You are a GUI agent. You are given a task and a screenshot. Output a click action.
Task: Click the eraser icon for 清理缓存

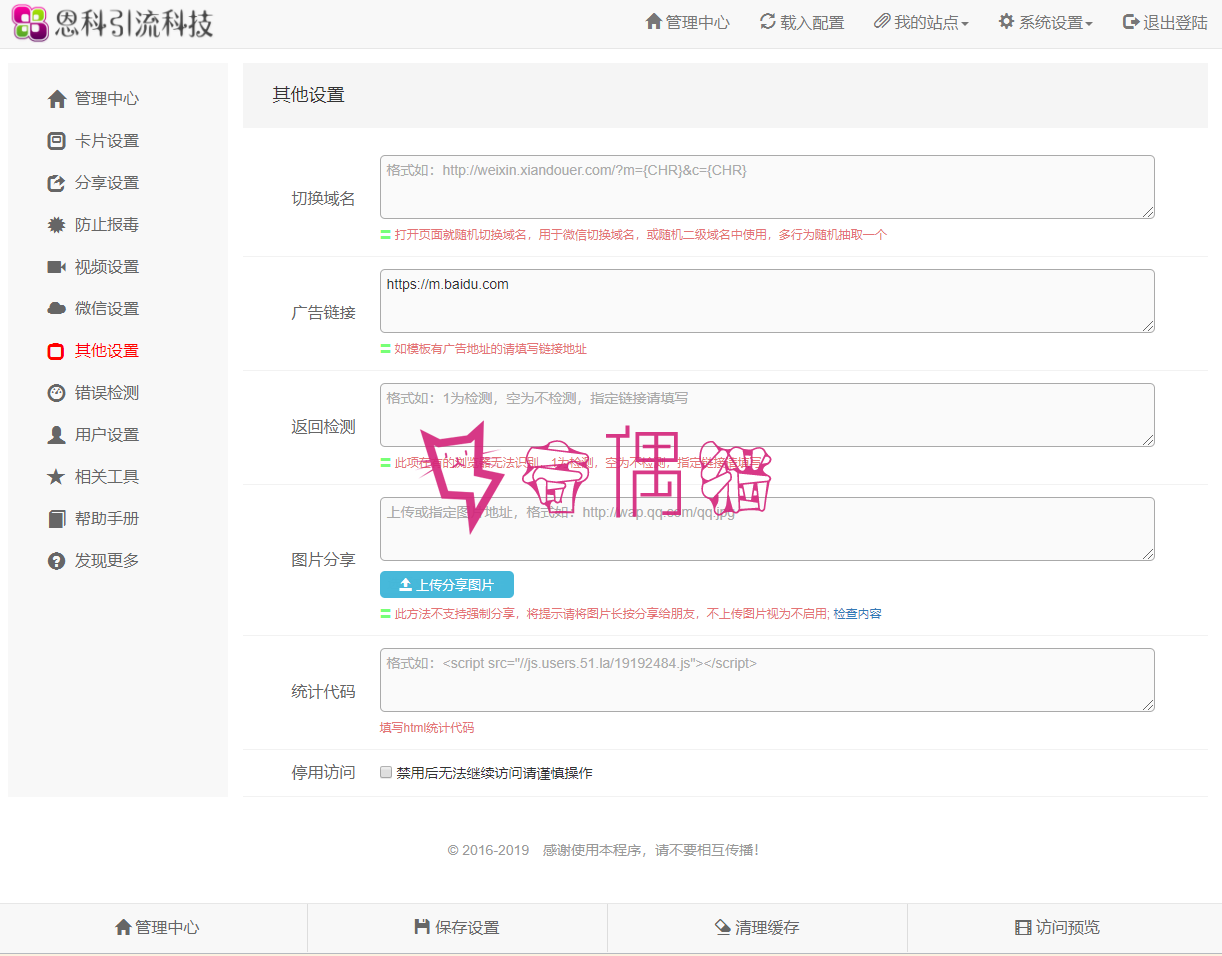(x=723, y=928)
